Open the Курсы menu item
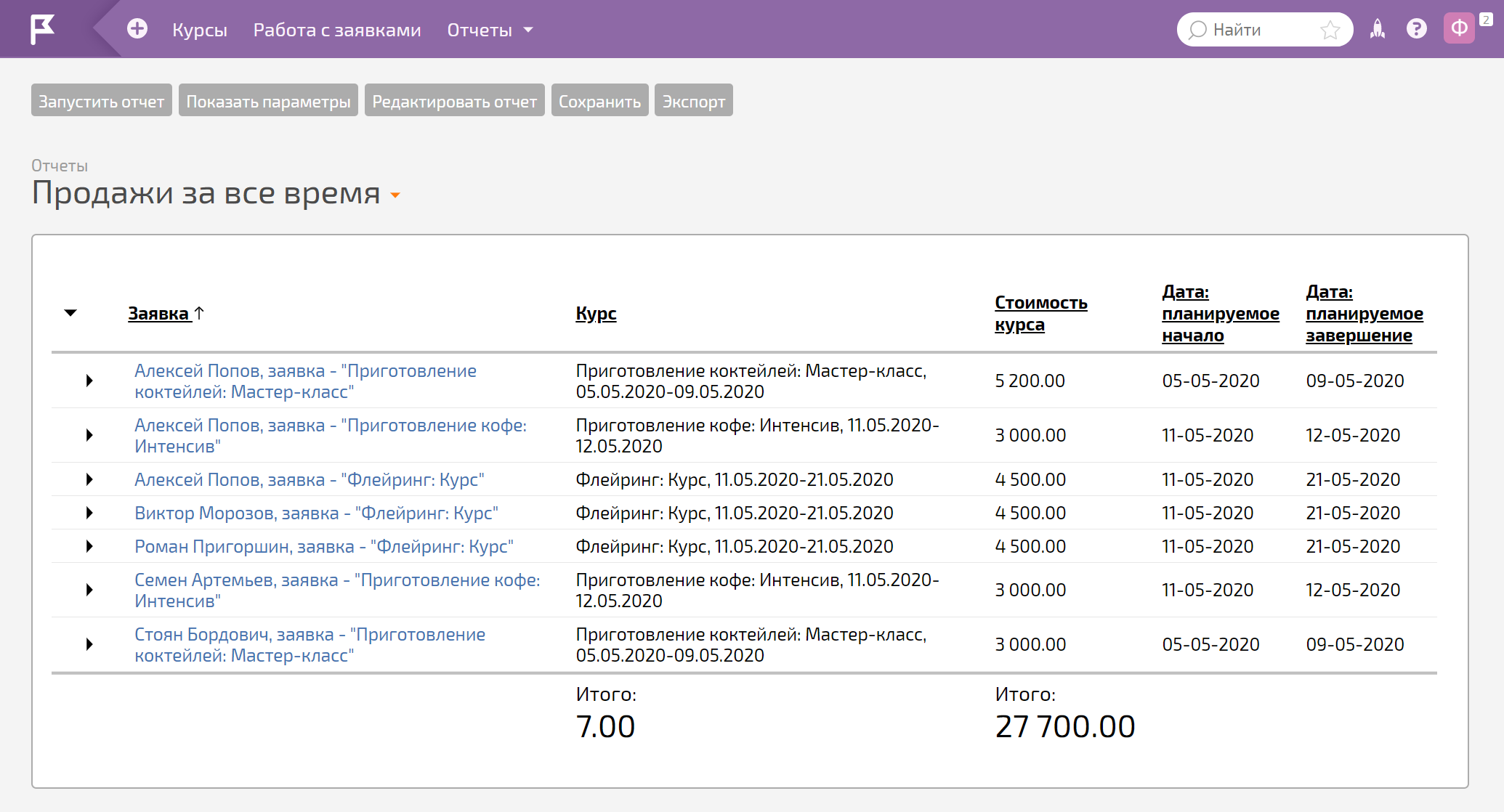This screenshot has height=812, width=1504. 200,30
